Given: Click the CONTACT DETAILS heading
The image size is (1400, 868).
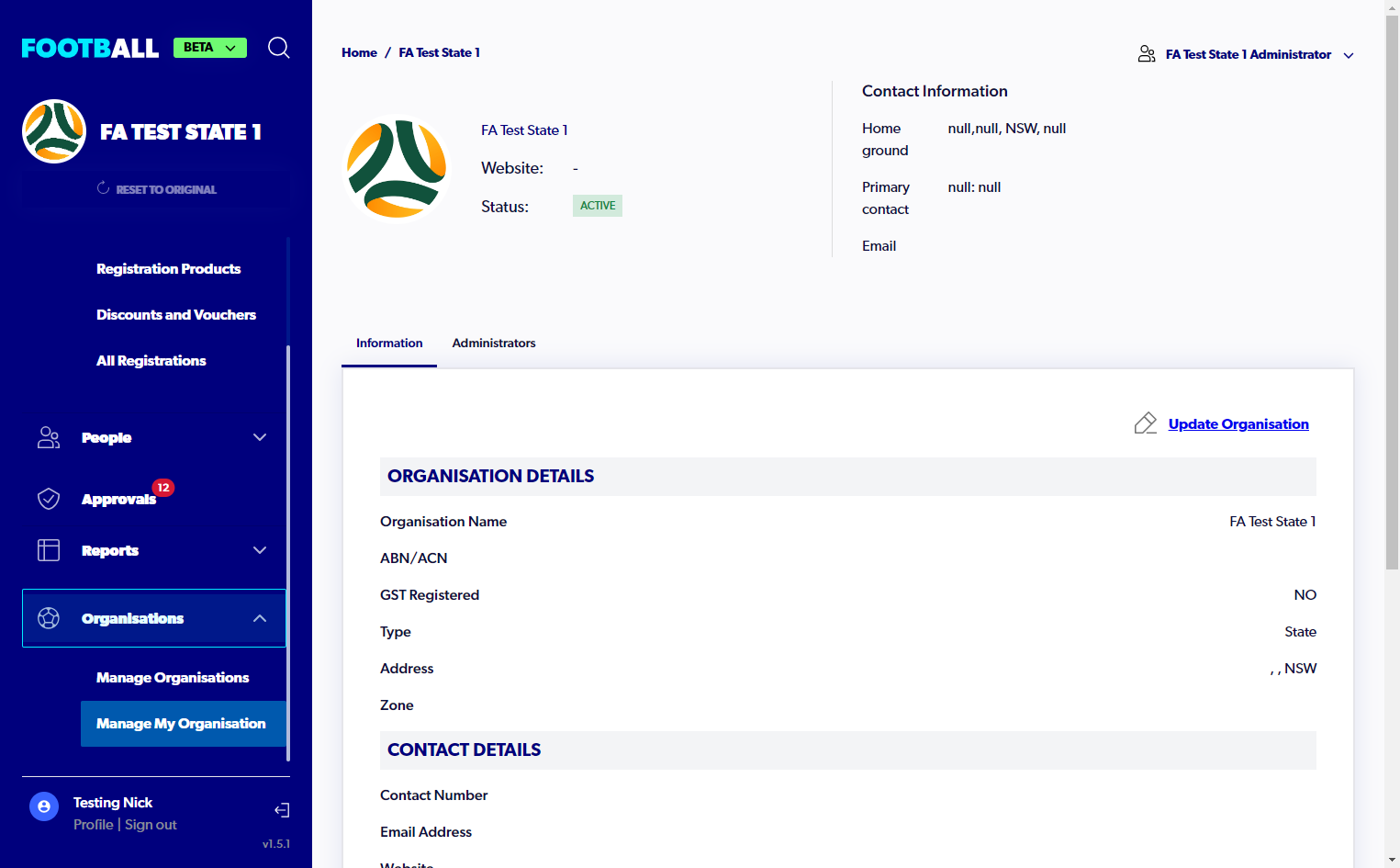Looking at the screenshot, I should [x=465, y=750].
